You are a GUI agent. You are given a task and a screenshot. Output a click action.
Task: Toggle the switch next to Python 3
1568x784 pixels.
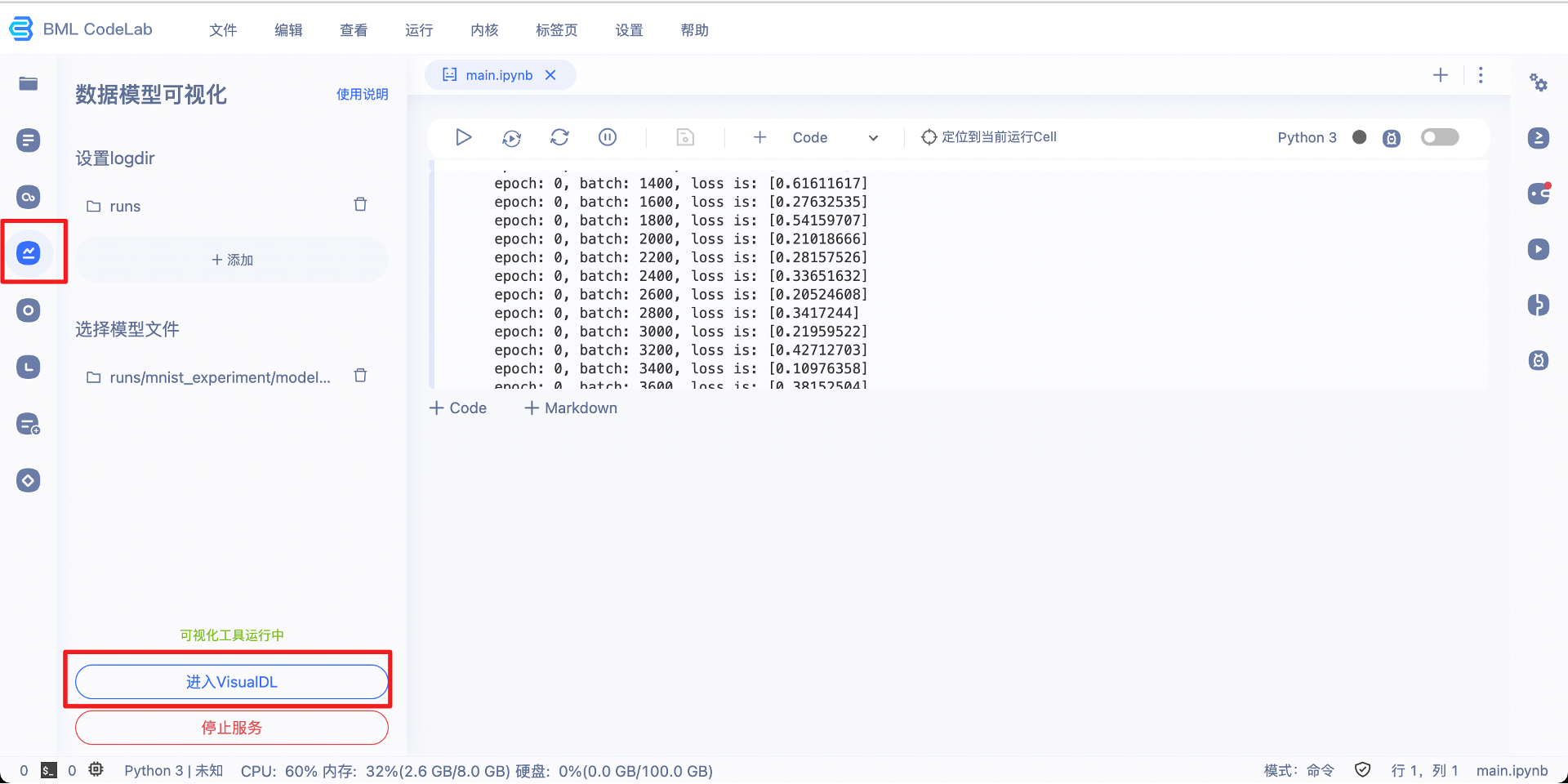click(x=1439, y=137)
